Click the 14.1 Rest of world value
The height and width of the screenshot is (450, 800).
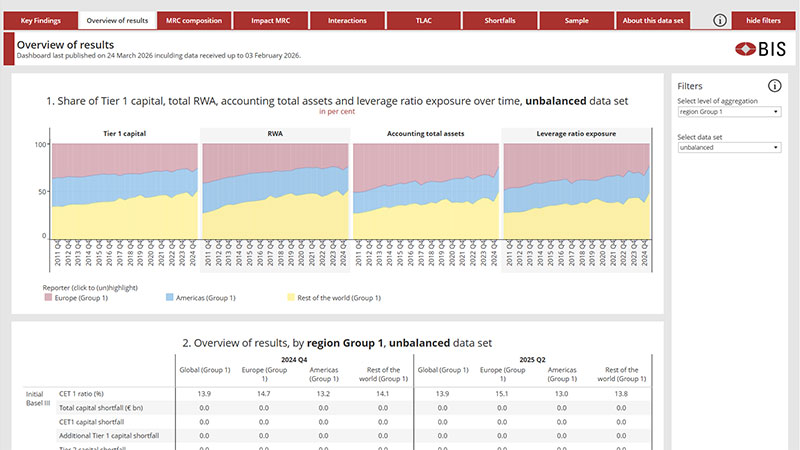pos(383,394)
